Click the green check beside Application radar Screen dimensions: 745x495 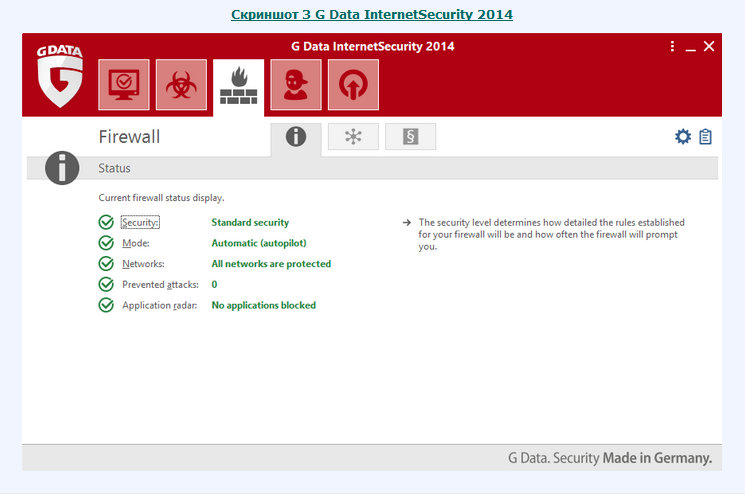pyautogui.click(x=106, y=305)
